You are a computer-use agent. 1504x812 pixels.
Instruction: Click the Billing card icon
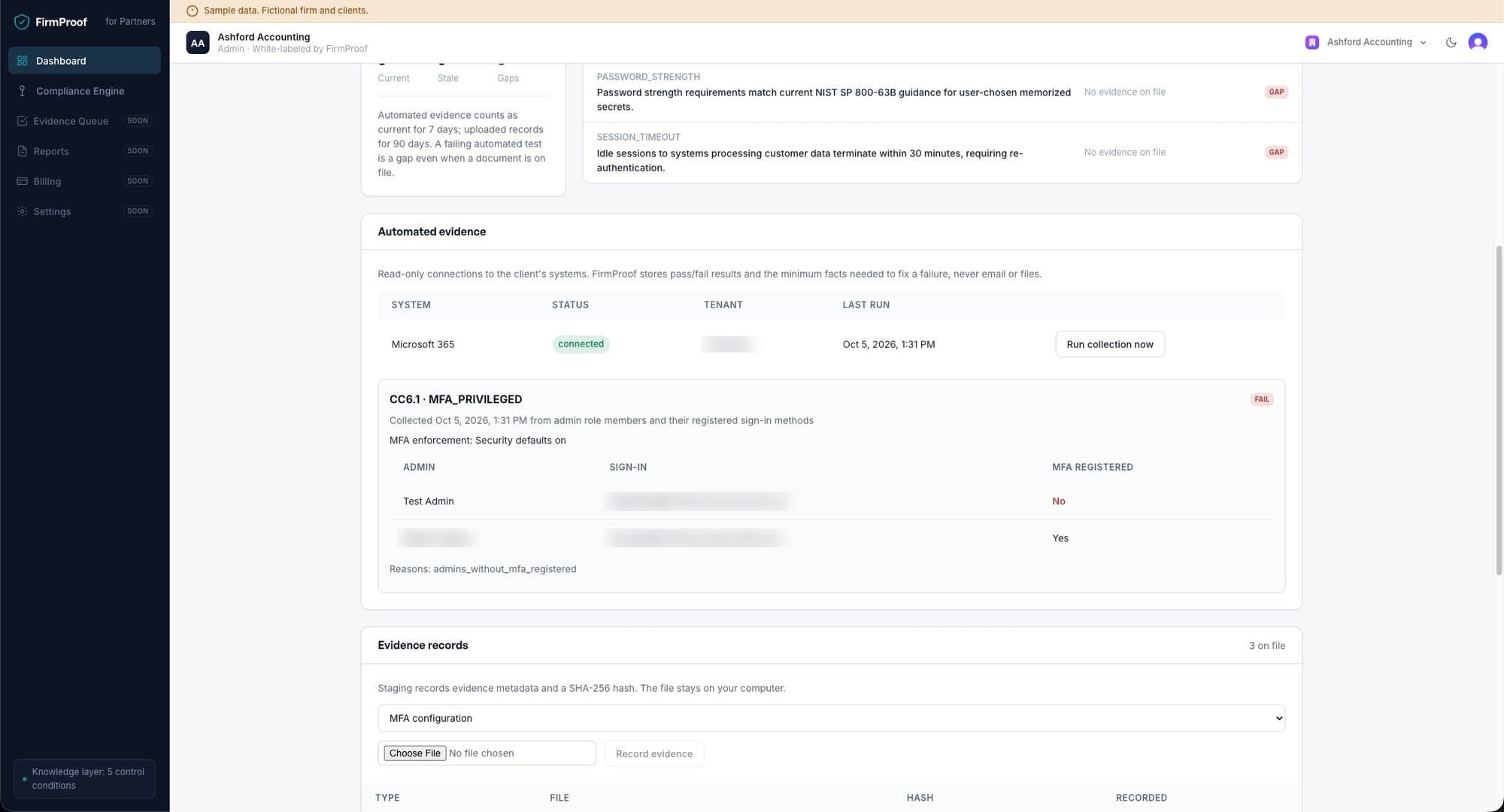[22, 181]
